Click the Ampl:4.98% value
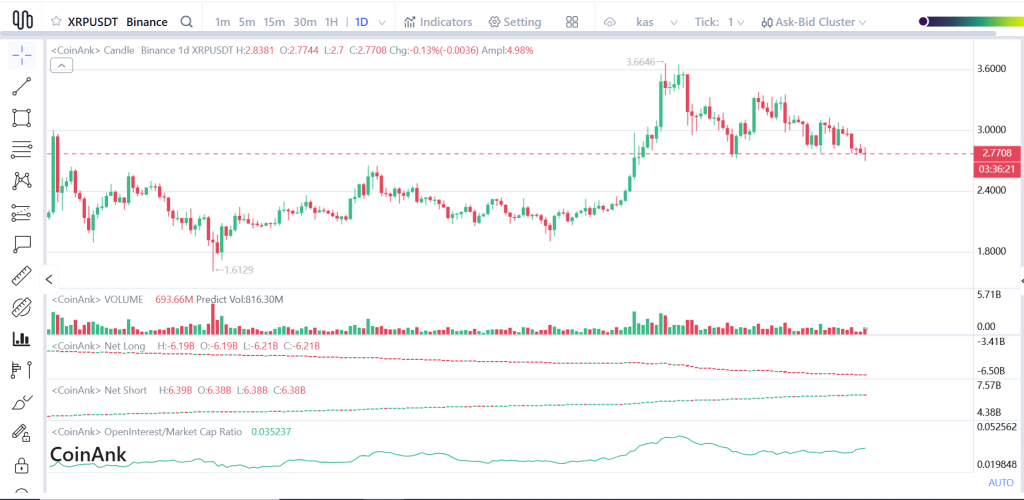Image resolution: width=1024 pixels, height=500 pixels. coord(507,50)
